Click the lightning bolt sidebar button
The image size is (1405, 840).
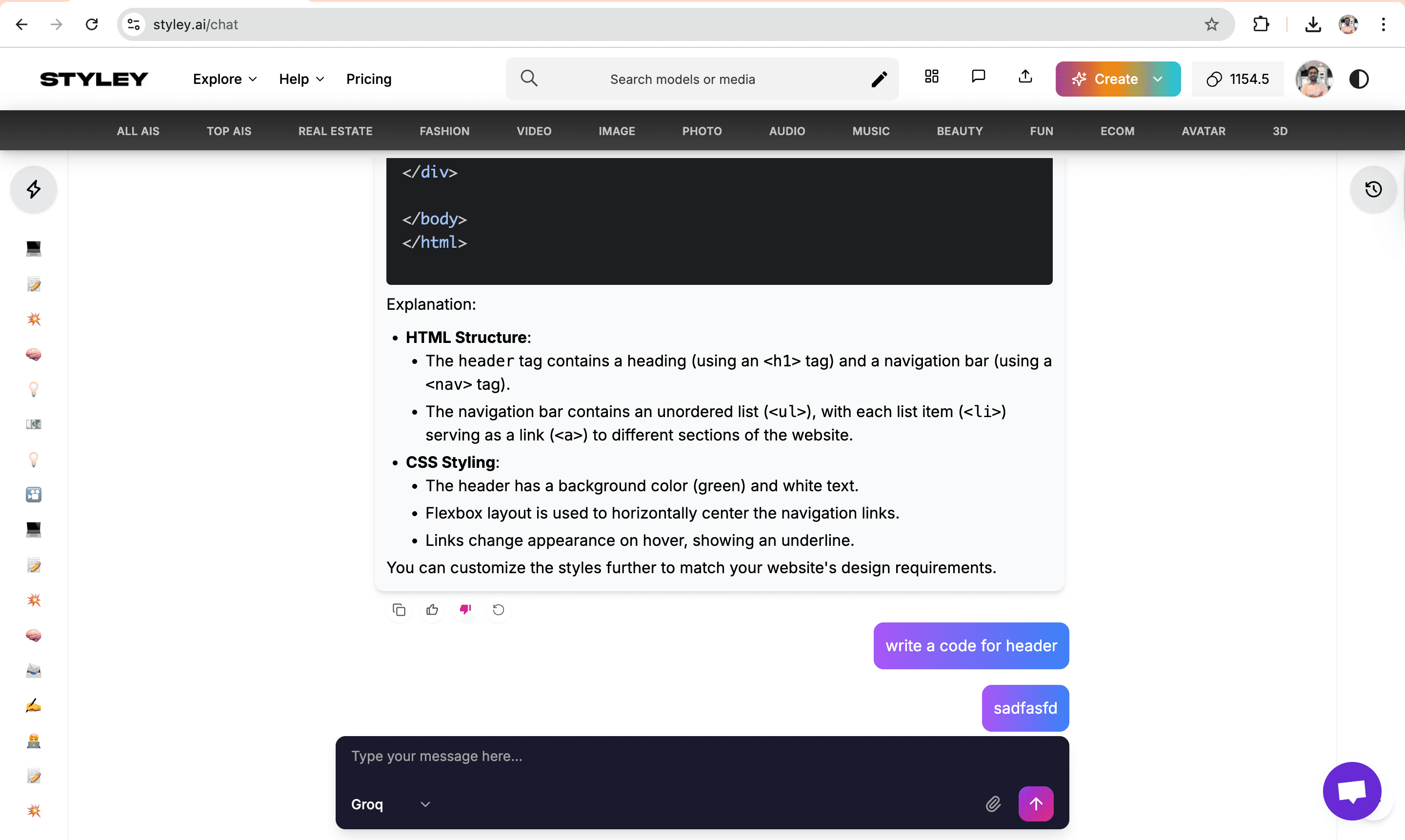[x=34, y=189]
